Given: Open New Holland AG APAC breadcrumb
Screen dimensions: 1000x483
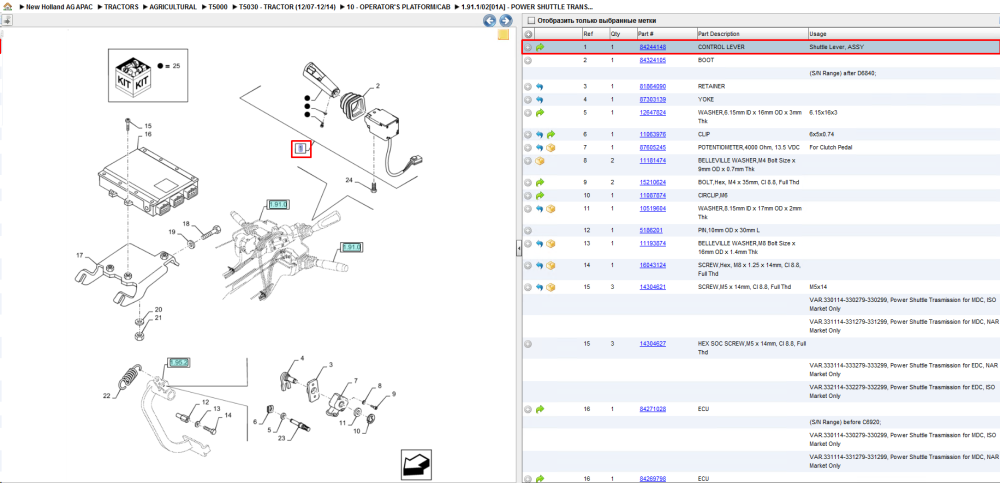Looking at the screenshot, I should coord(60,6).
